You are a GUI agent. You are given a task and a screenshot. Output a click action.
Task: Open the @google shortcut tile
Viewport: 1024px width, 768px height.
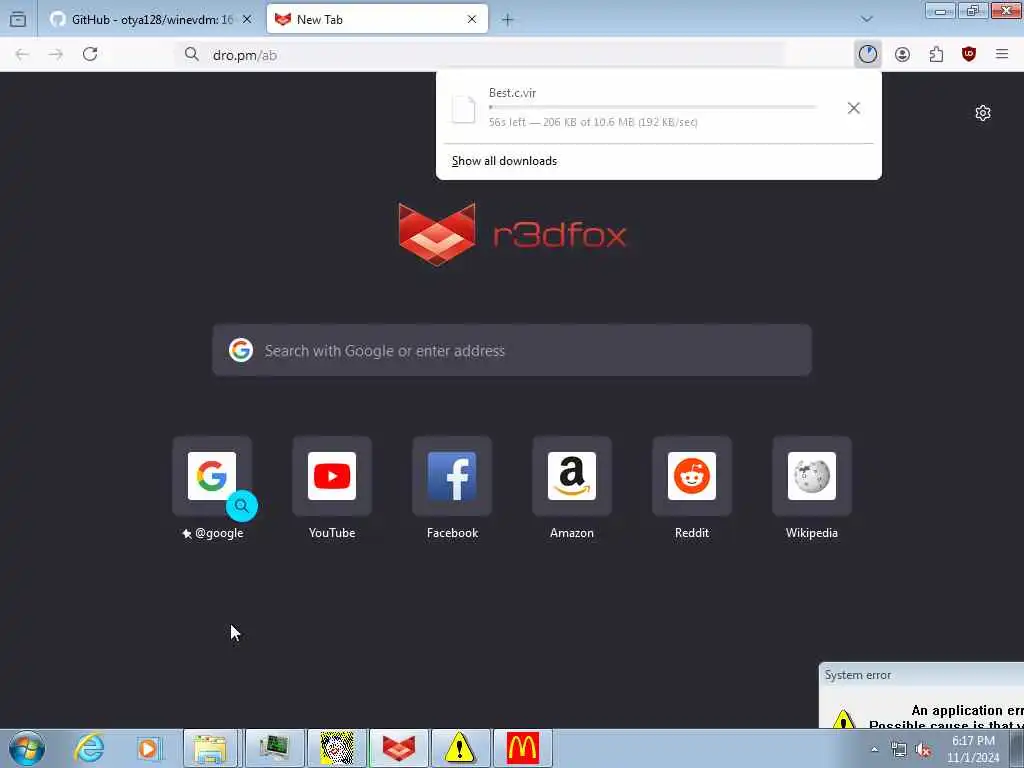[x=212, y=476]
